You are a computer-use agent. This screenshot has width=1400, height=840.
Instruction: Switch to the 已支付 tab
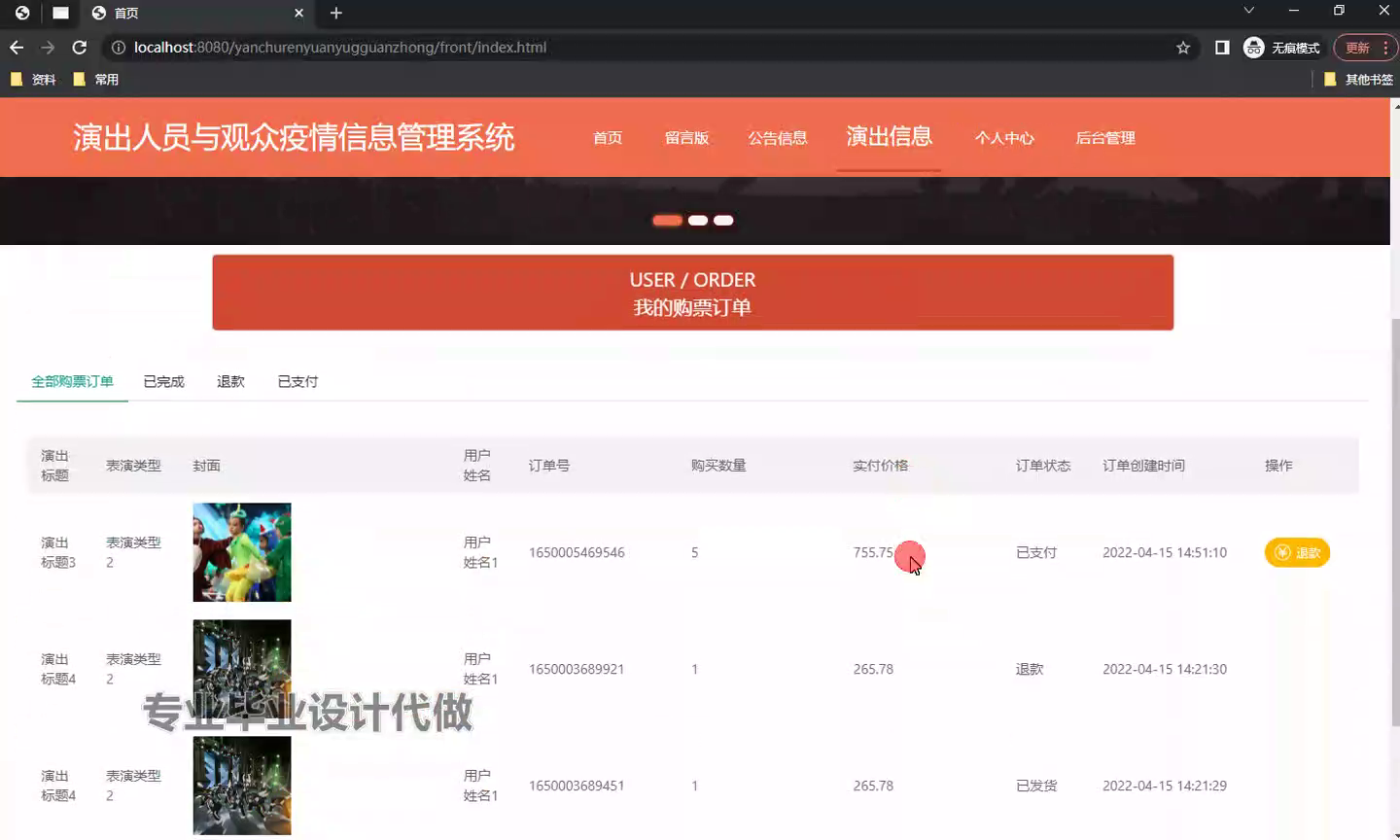297,382
